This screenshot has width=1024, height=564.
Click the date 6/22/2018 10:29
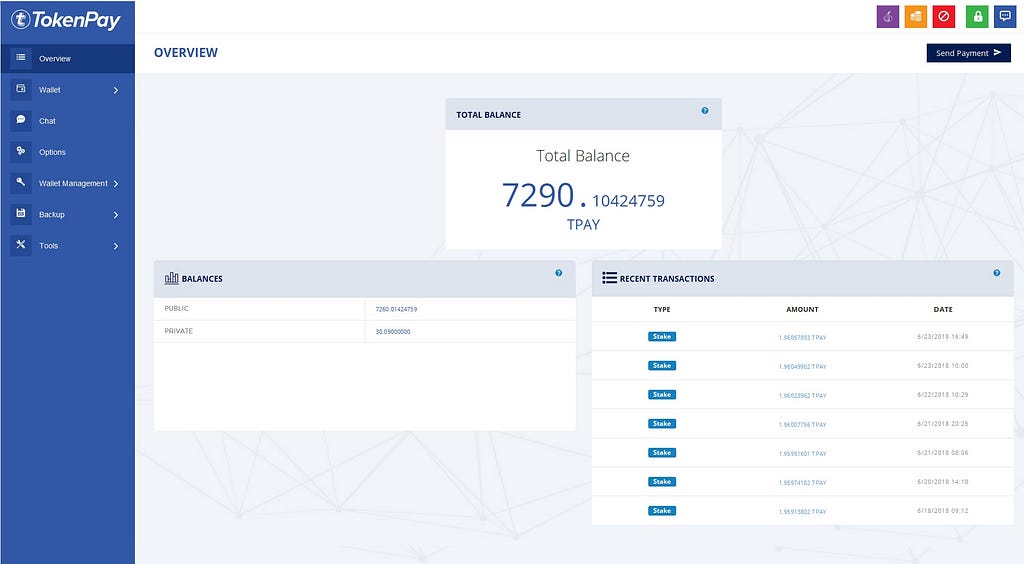942,394
